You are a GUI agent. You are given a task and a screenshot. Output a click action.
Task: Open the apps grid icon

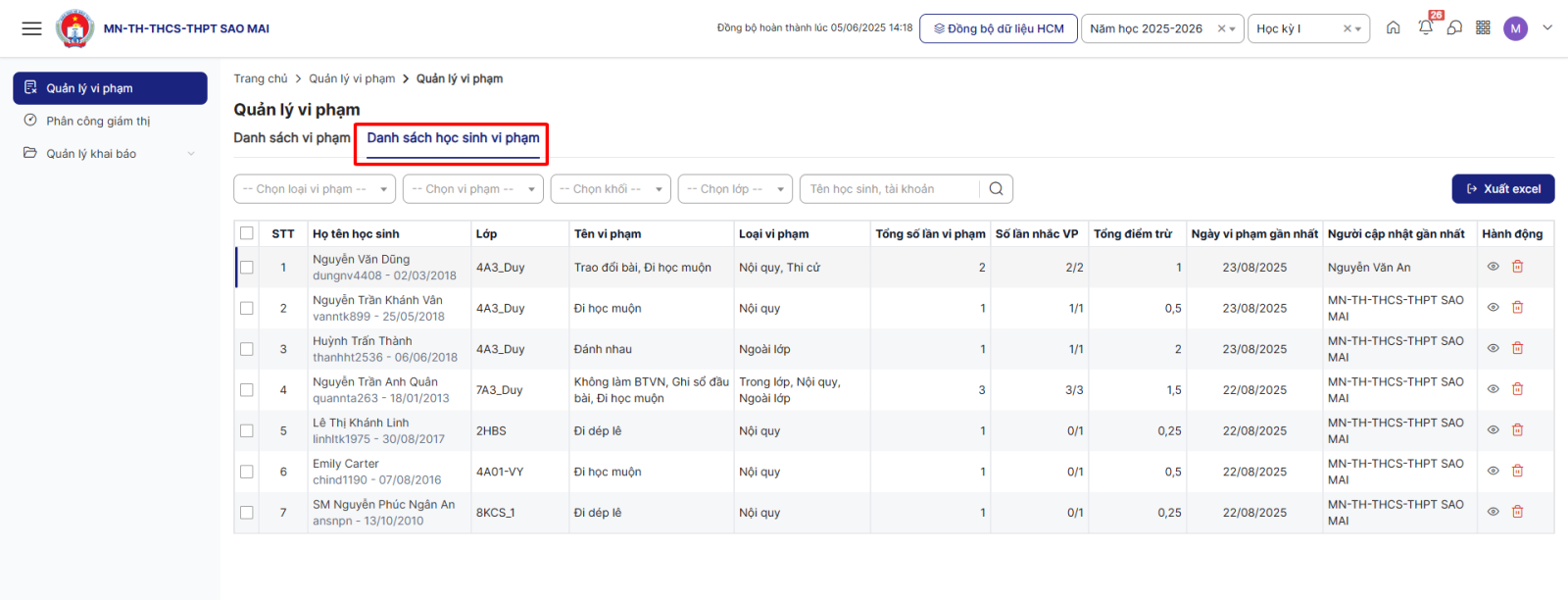1483,28
